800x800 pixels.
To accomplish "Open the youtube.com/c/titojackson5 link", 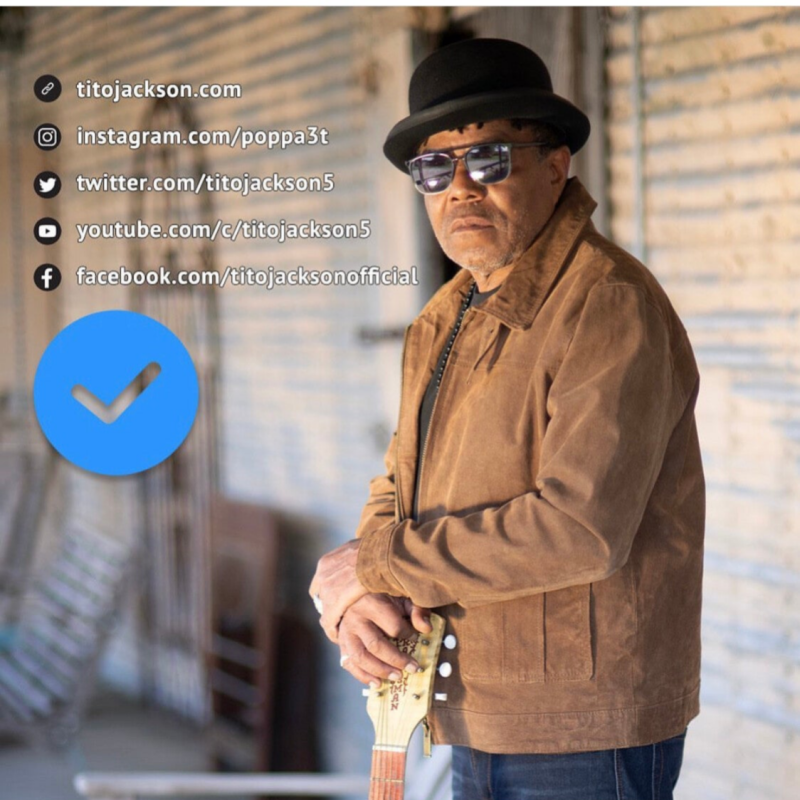I will click(223, 230).
